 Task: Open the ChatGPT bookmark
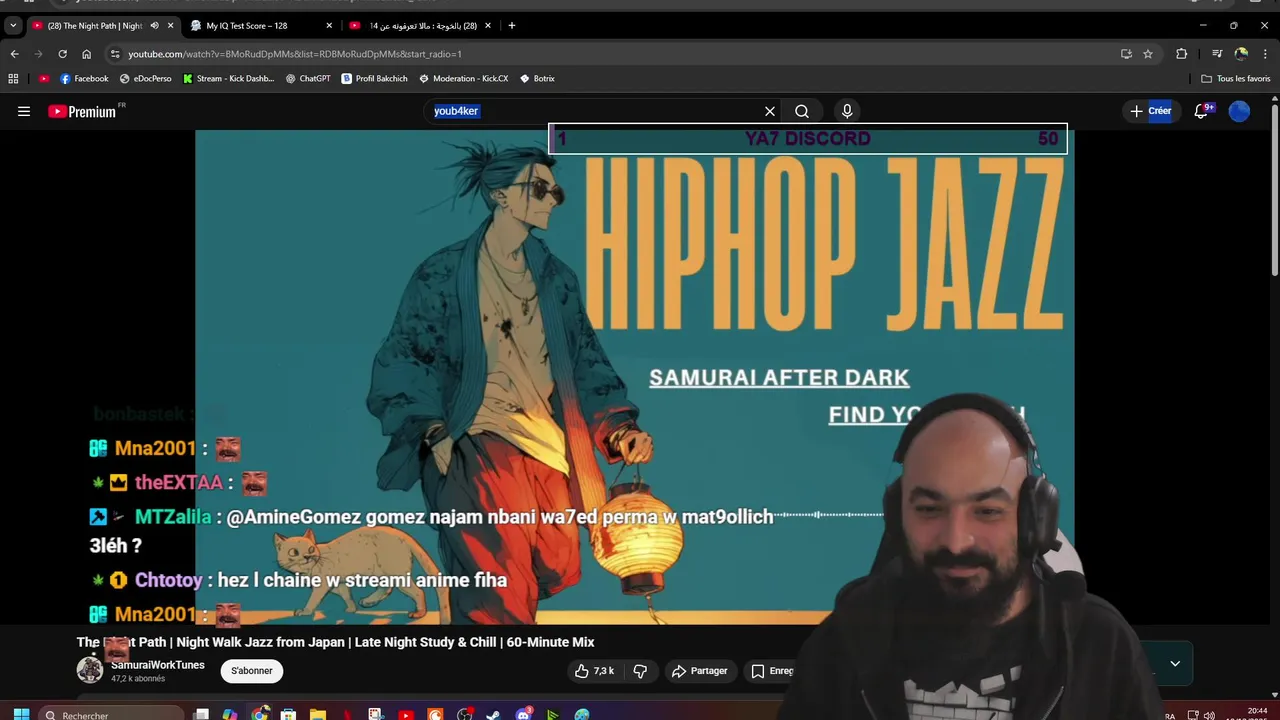click(x=308, y=79)
